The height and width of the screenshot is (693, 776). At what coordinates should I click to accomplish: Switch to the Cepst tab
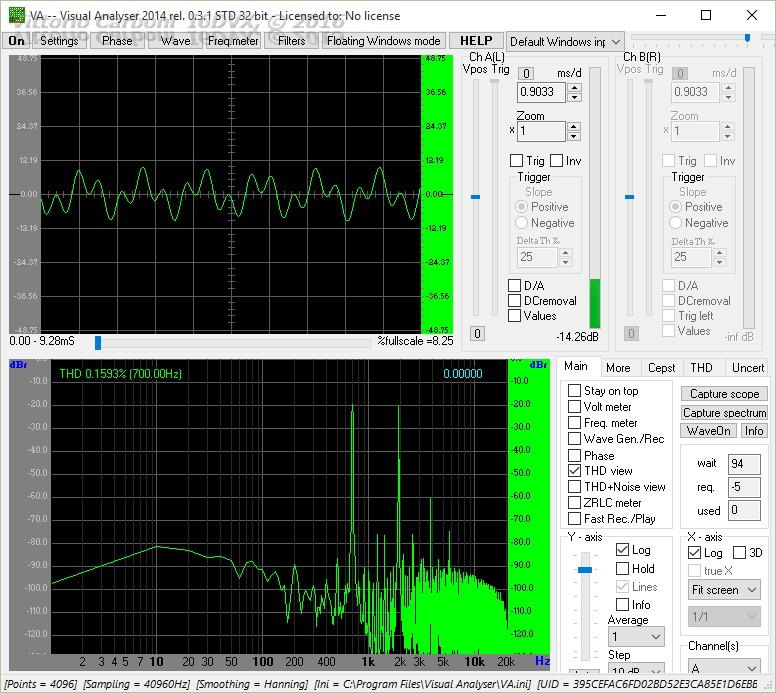click(x=661, y=368)
